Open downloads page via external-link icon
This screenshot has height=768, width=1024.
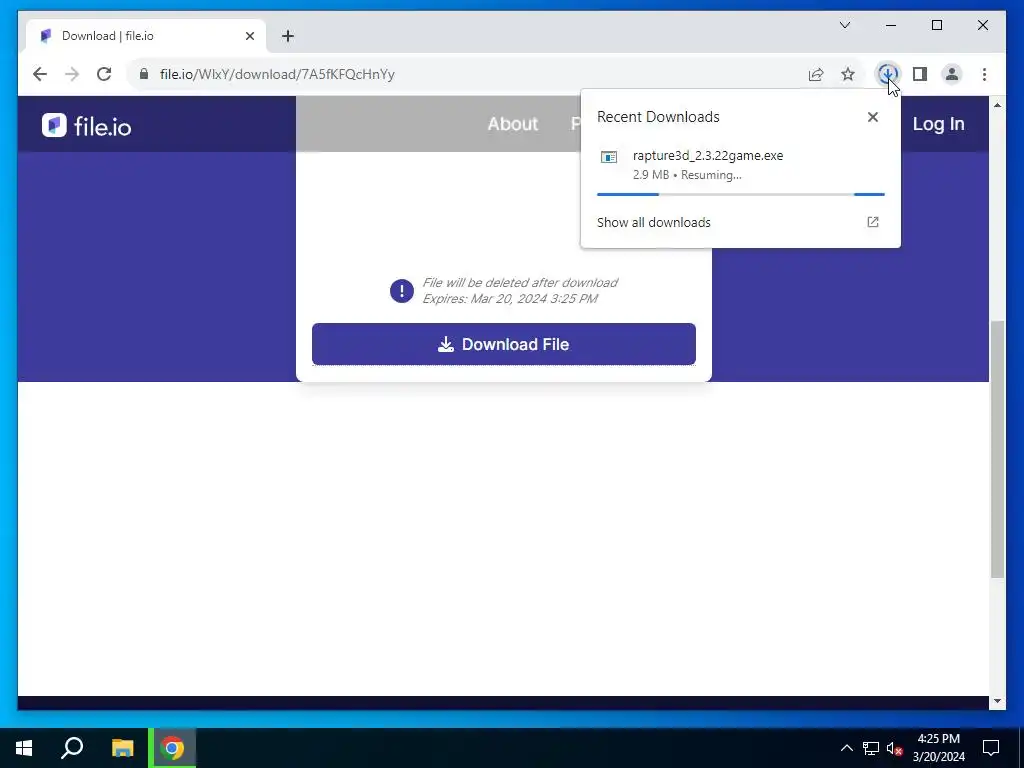tap(872, 222)
